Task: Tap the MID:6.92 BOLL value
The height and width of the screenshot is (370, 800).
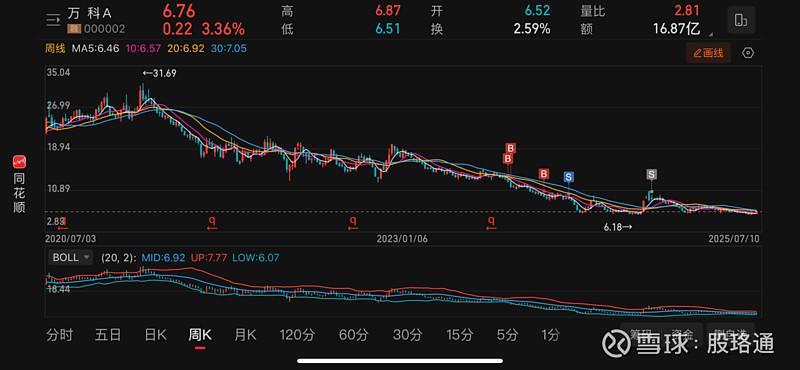Action: 163,258
